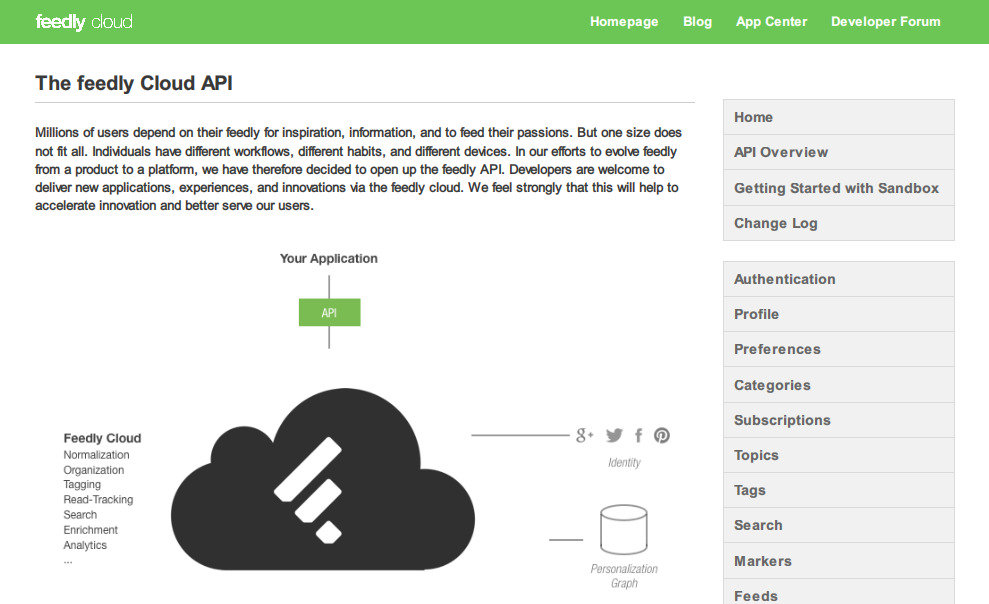The width and height of the screenshot is (989, 604).
Task: Visit the Developer Forum
Action: tap(885, 21)
